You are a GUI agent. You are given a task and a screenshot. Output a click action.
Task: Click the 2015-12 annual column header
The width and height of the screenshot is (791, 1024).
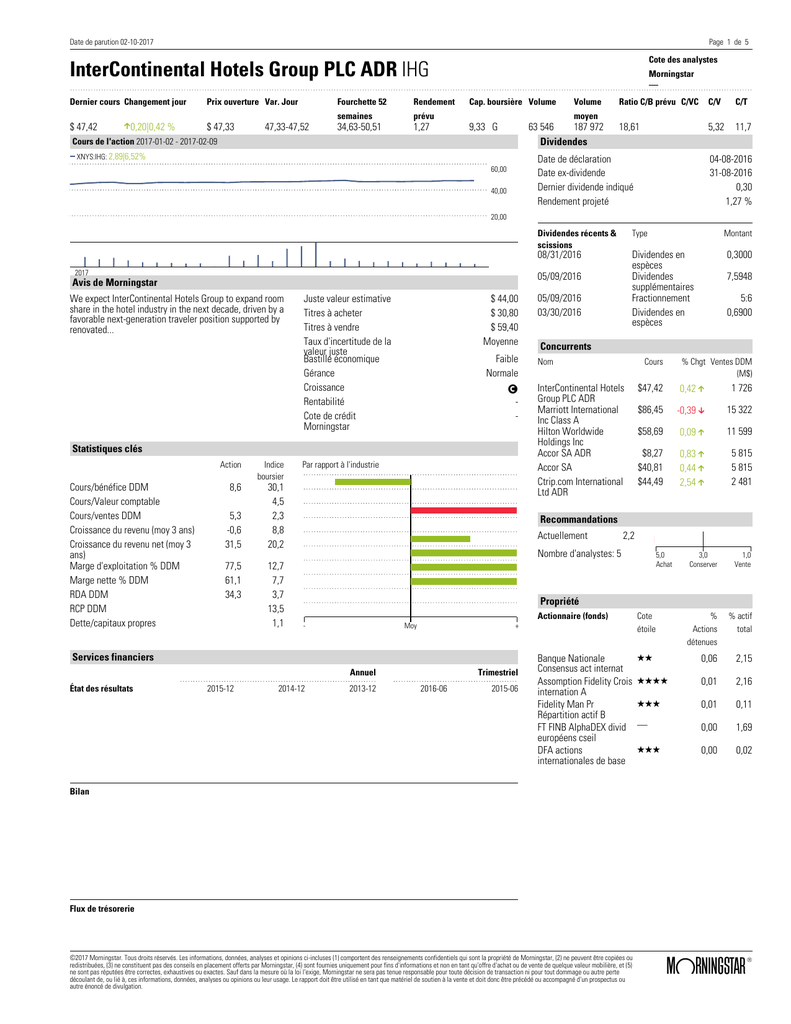point(220,688)
